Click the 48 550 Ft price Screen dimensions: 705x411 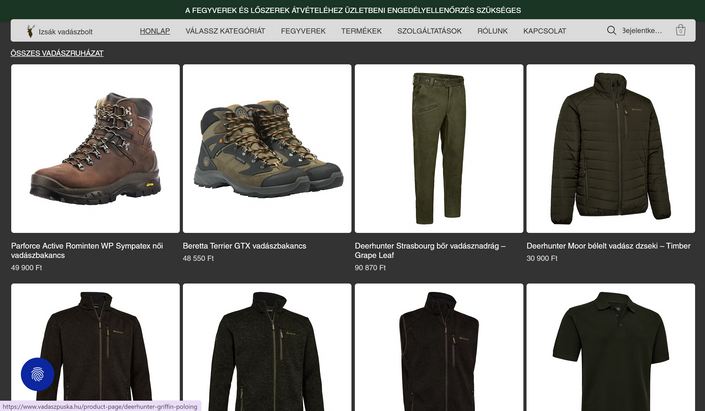click(x=198, y=258)
